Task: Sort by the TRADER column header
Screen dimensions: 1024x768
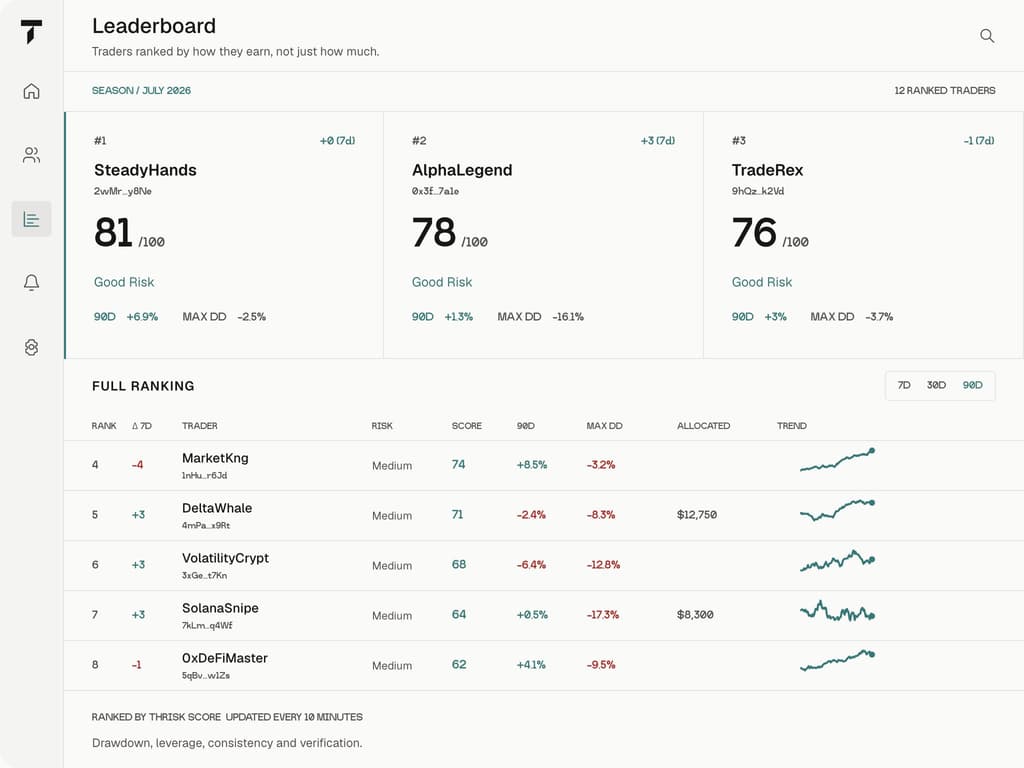Action: [200, 426]
